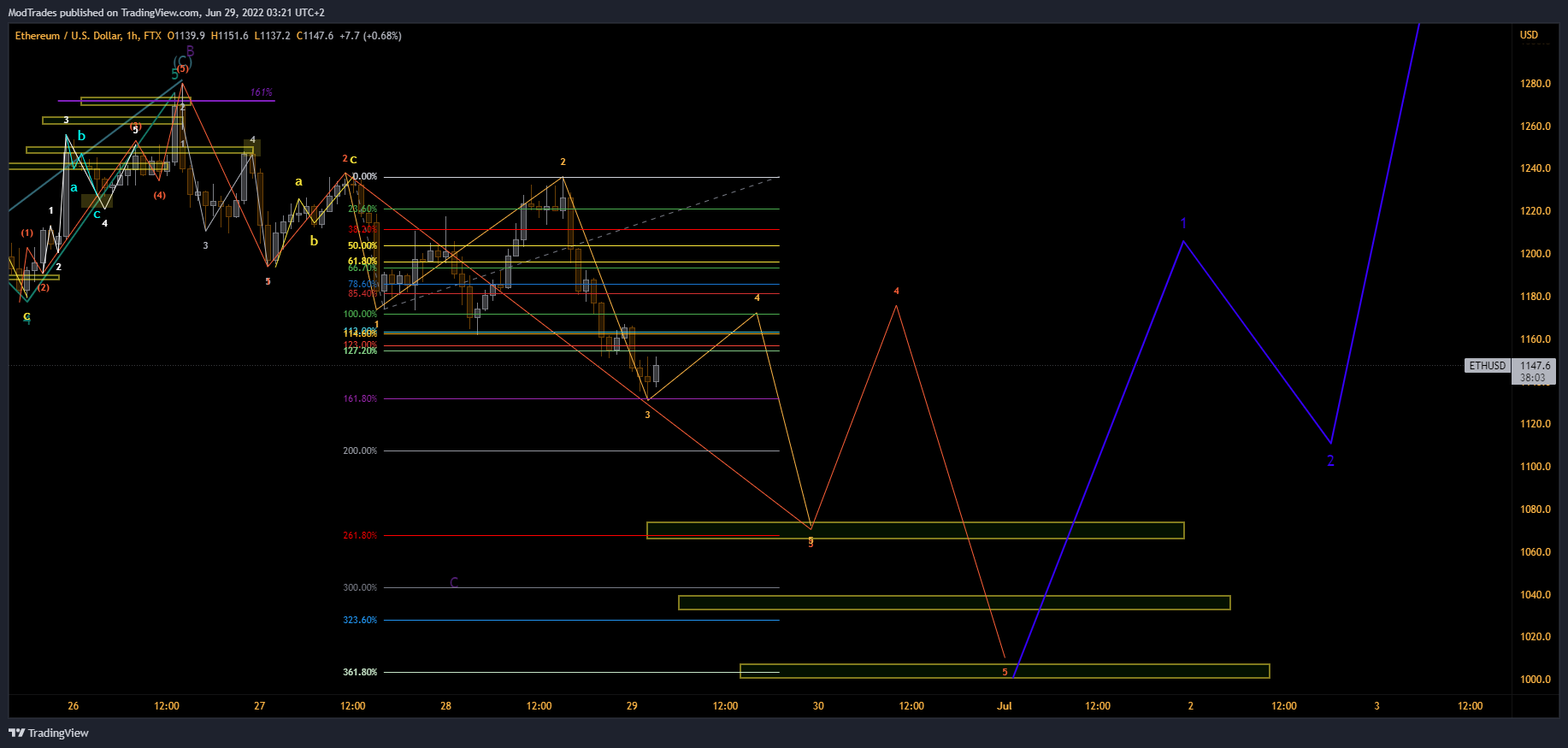This screenshot has height=748, width=1568.
Task: Click the TradingView logo at bottom left
Action: click(49, 733)
